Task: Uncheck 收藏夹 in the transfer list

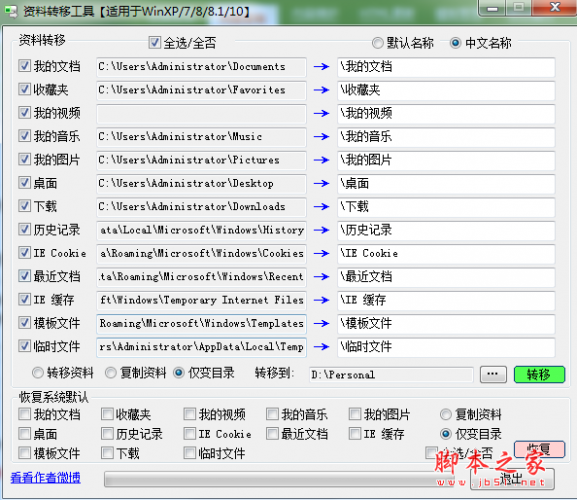Action: [24, 89]
